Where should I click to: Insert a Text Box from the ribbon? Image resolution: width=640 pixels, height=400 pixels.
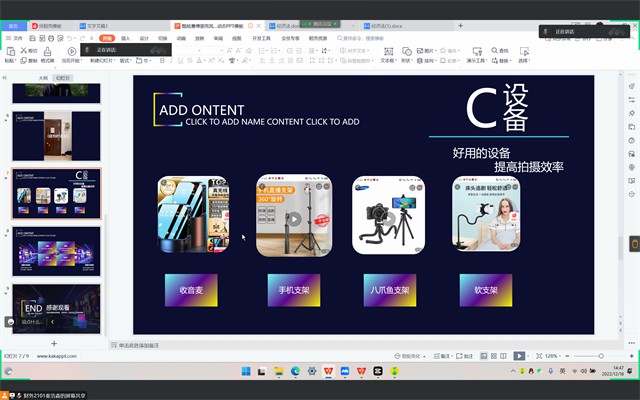click(388, 51)
